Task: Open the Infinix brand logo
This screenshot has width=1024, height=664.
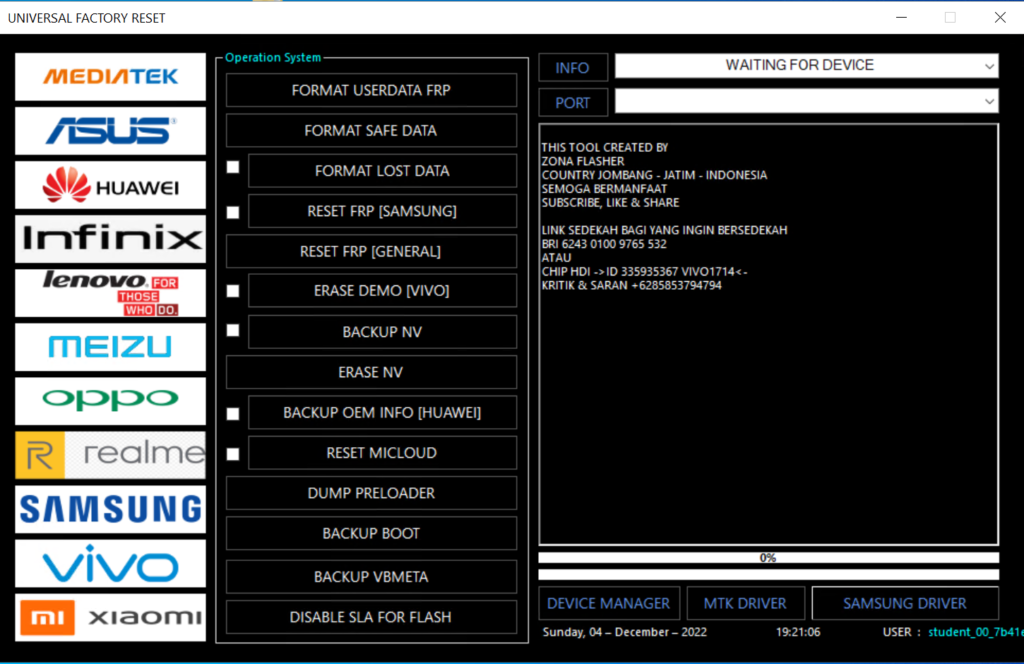Action: pos(110,239)
